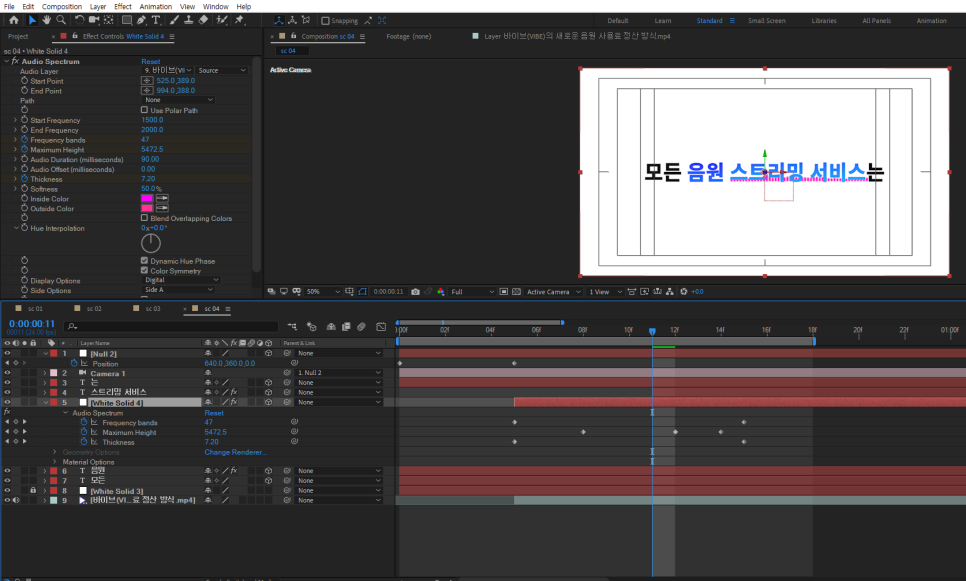Hide the Null 2 layer eye

click(x=7, y=354)
